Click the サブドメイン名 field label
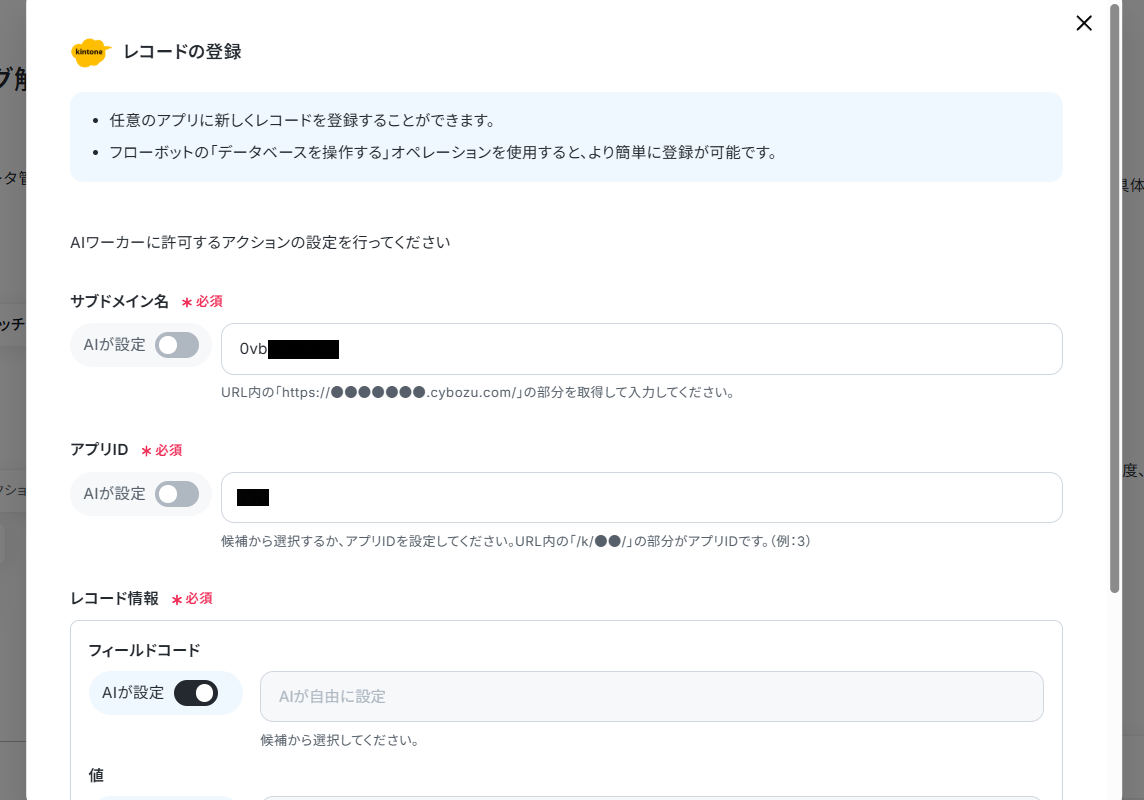Image resolution: width=1144 pixels, height=800 pixels. point(120,301)
